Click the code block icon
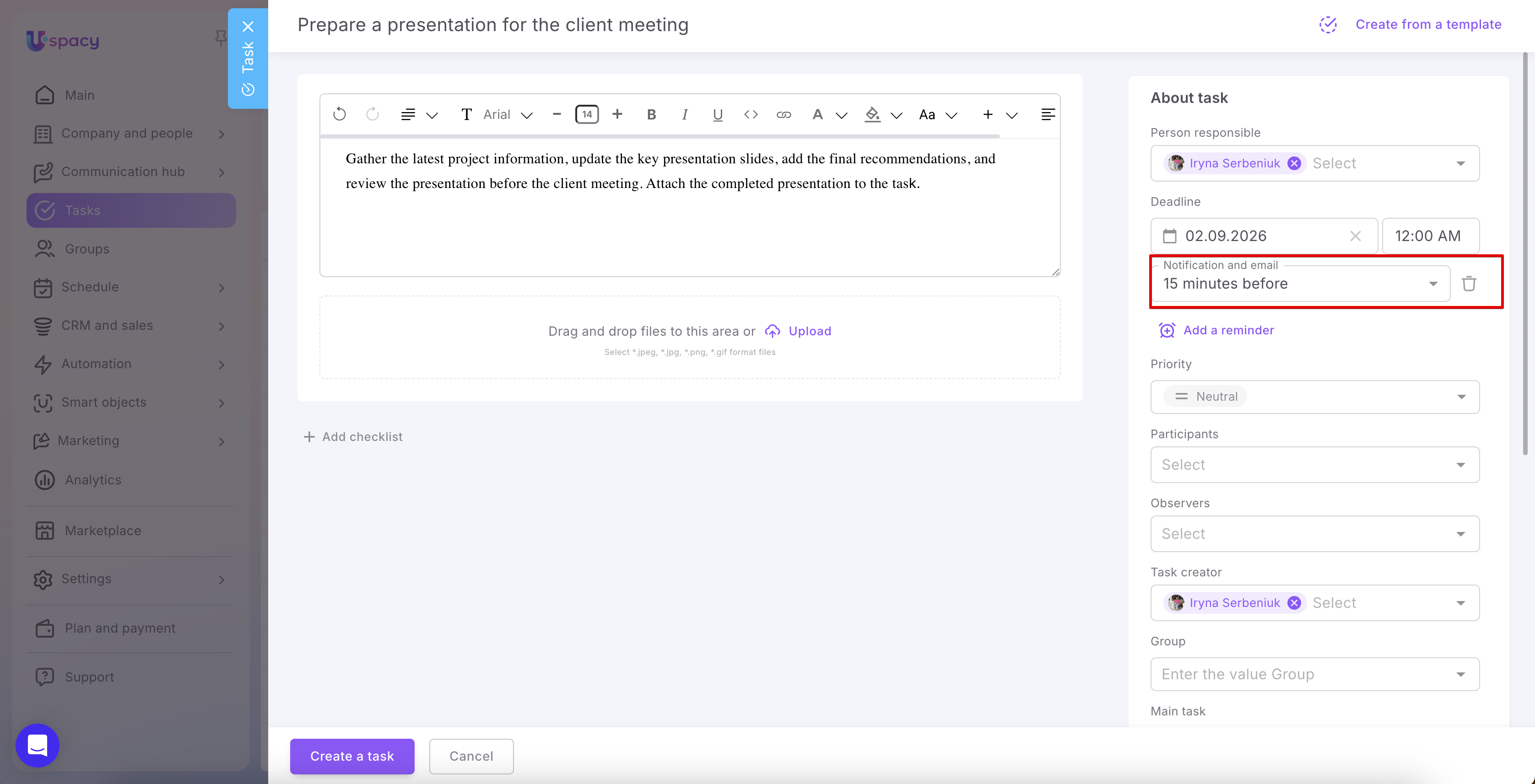The width and height of the screenshot is (1535, 784). pos(751,114)
